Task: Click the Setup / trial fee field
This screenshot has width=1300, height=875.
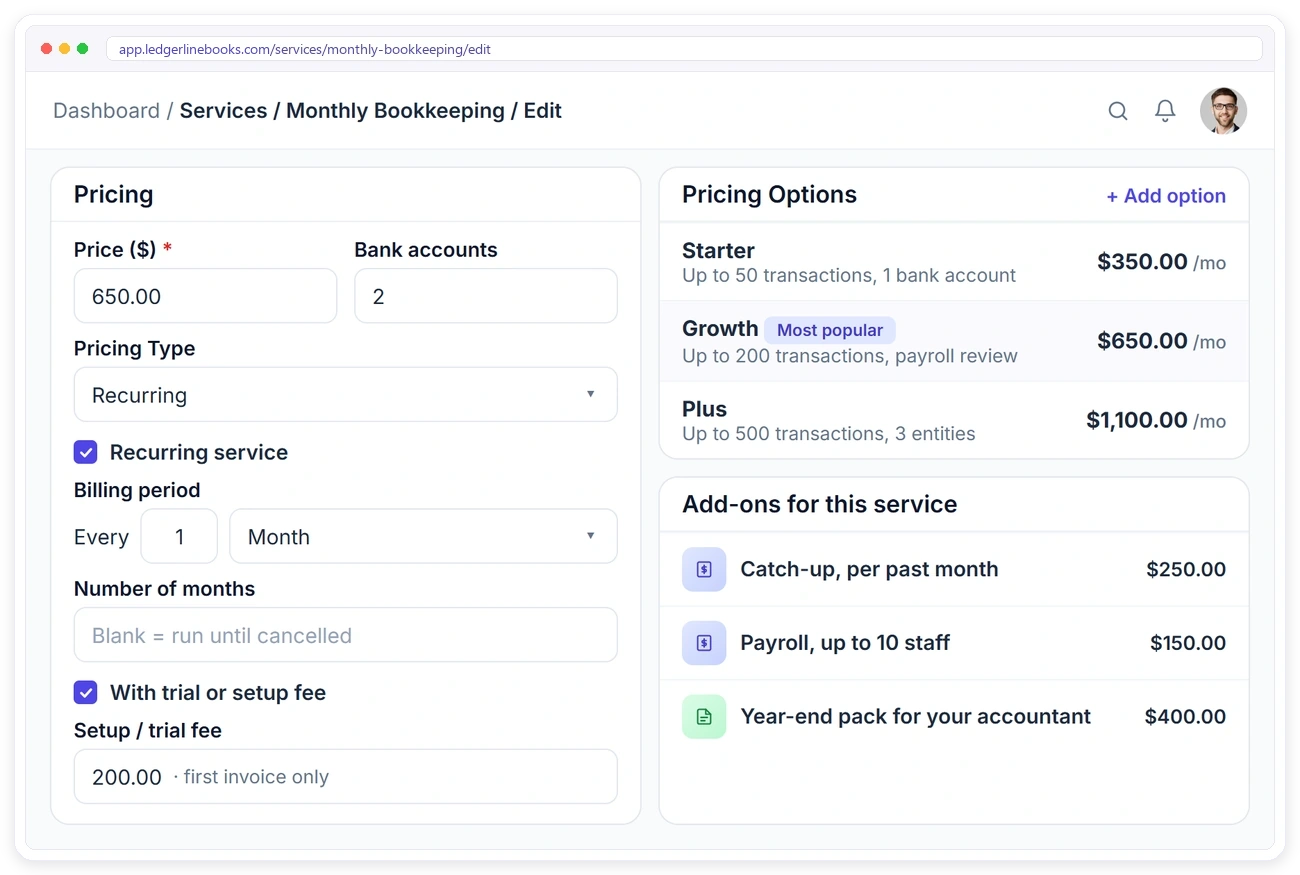Action: pyautogui.click(x=346, y=777)
